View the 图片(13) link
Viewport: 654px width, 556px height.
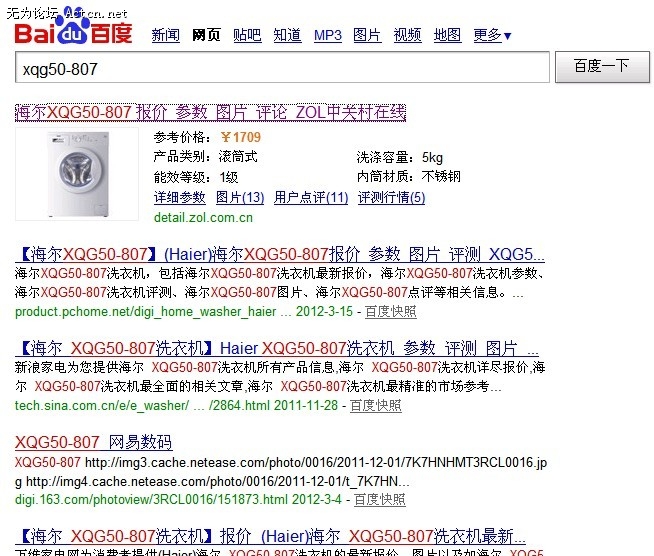240,198
